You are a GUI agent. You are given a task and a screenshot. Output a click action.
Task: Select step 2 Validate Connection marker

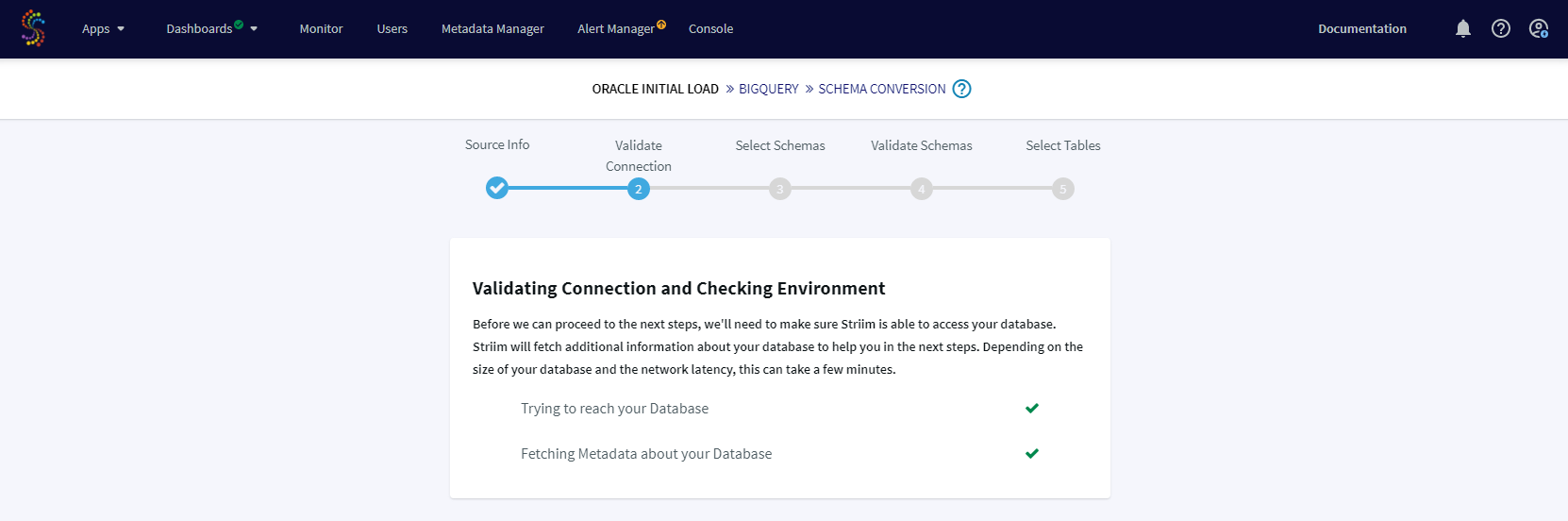click(639, 189)
